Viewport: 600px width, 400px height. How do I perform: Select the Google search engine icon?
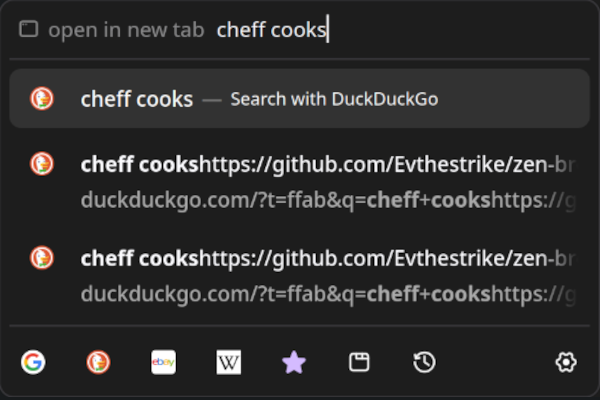coord(33,362)
